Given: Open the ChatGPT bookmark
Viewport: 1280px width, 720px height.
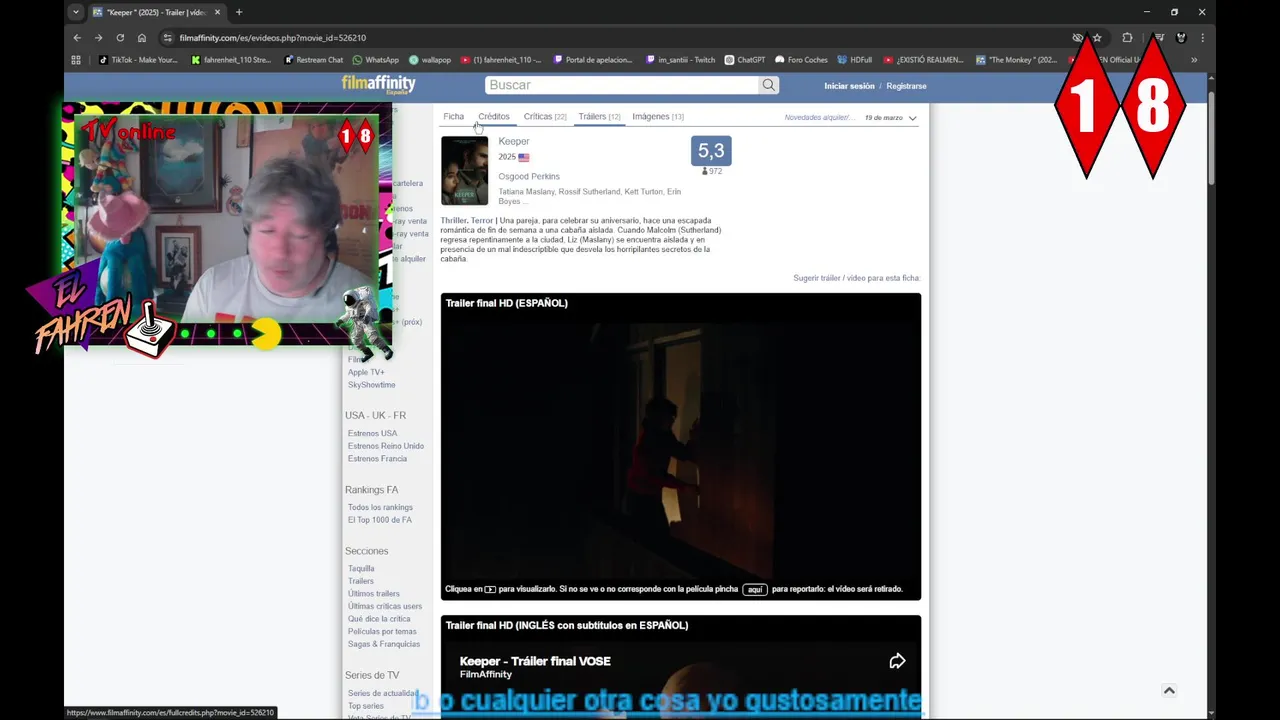Looking at the screenshot, I should pos(745,60).
